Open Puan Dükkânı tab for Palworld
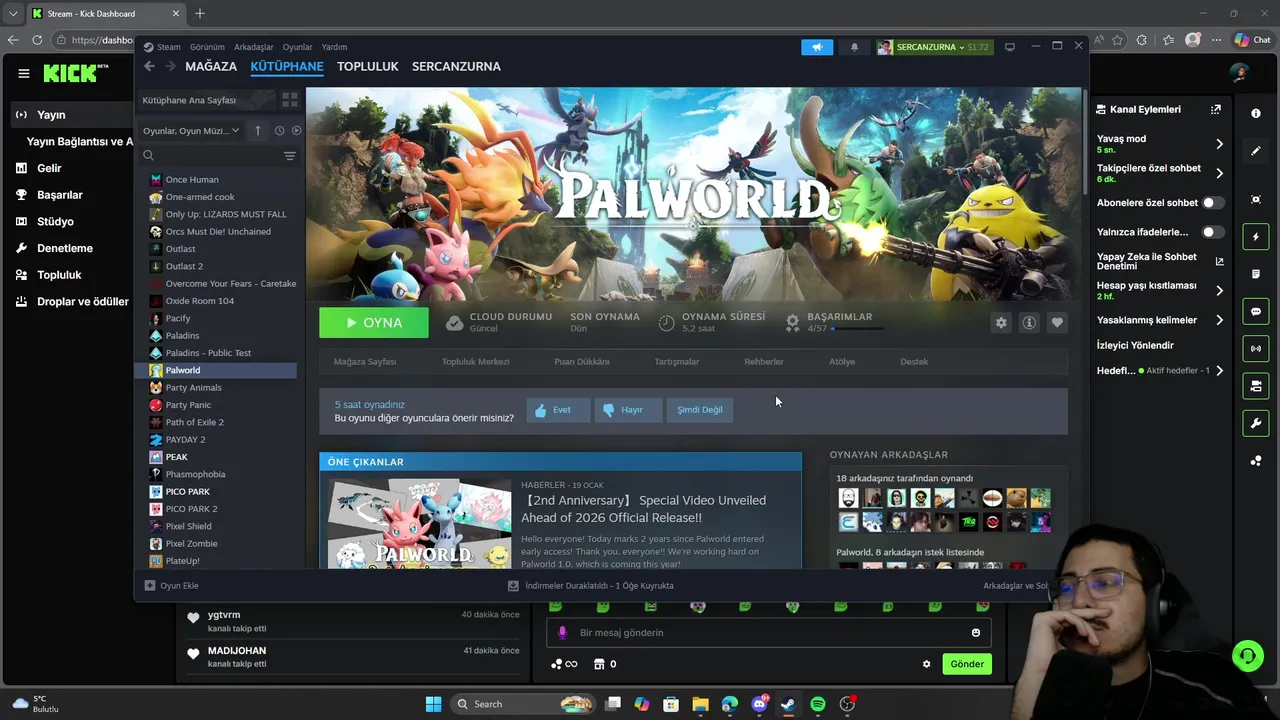The image size is (1280, 720). coord(582,362)
